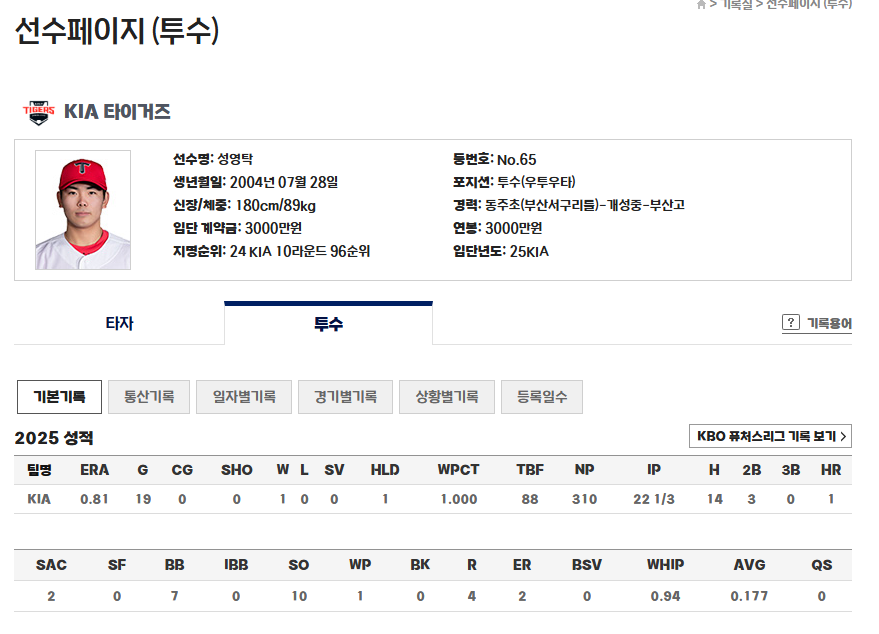This screenshot has width=879, height=634.
Task: Switch to the 타자 tab
Action: tap(118, 325)
